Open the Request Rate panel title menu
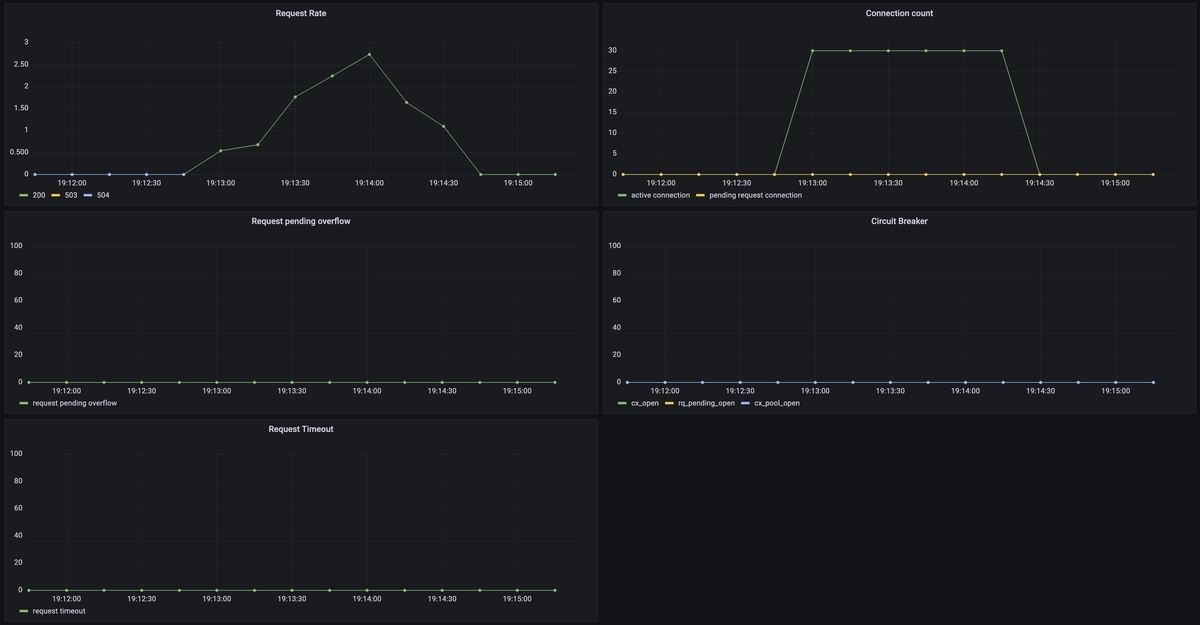1200x625 pixels. (x=301, y=13)
